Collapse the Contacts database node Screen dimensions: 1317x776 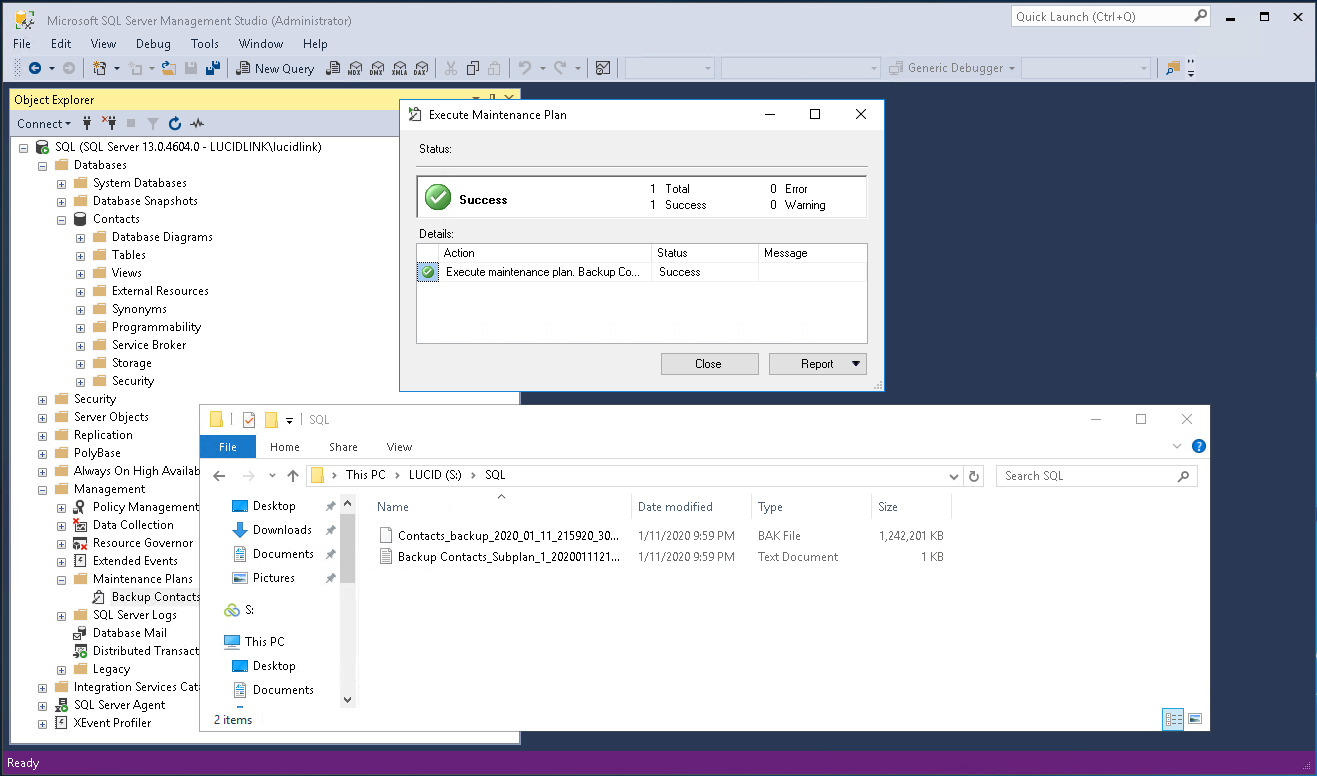(x=62, y=219)
